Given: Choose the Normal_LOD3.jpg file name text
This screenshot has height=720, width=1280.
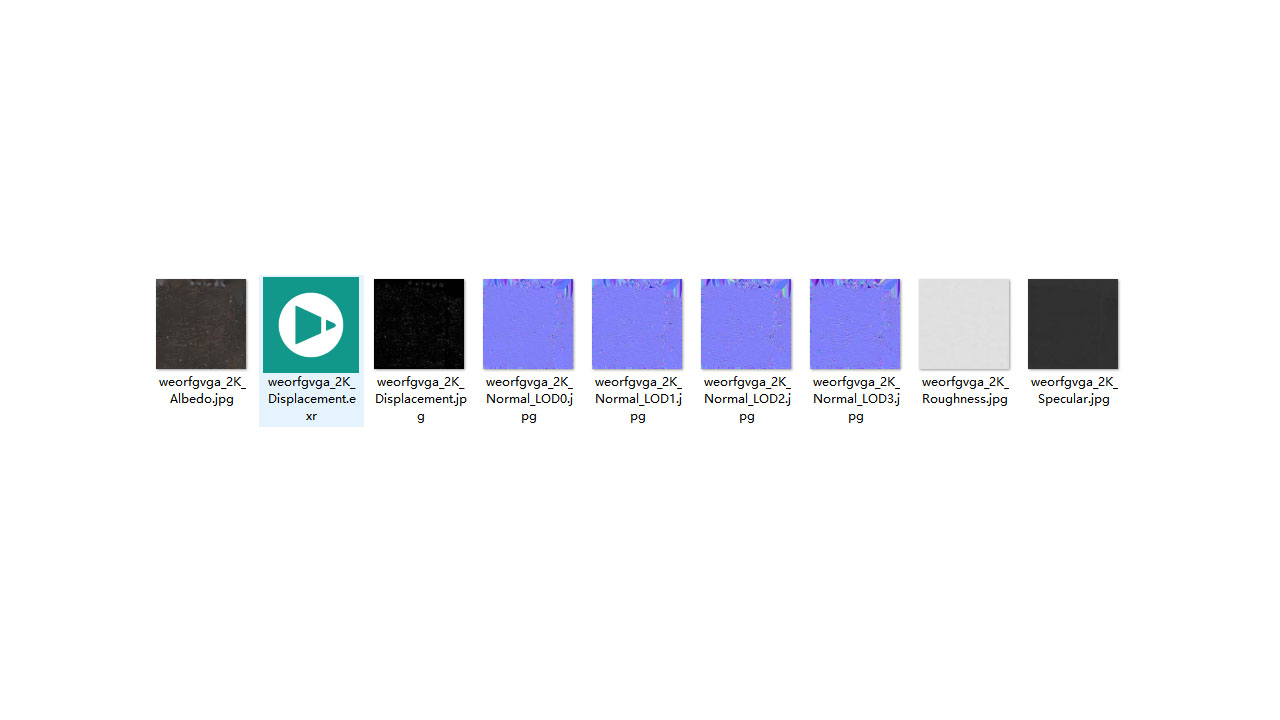Looking at the screenshot, I should tap(856, 398).
